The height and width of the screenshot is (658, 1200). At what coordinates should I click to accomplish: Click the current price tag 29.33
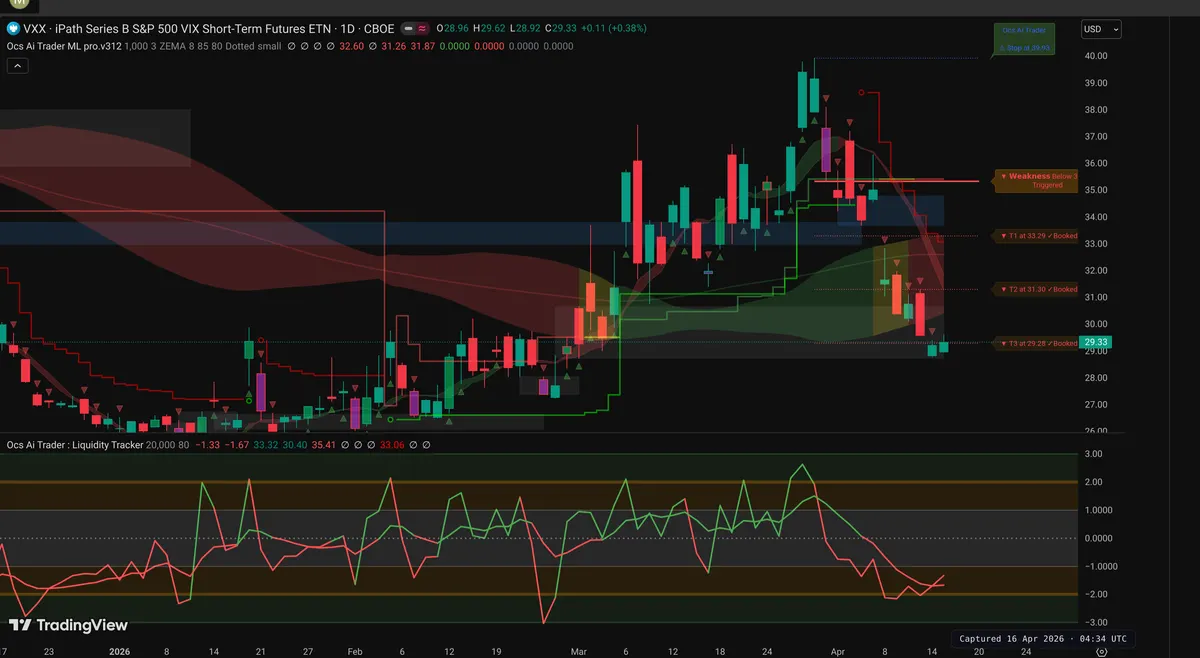point(1097,342)
